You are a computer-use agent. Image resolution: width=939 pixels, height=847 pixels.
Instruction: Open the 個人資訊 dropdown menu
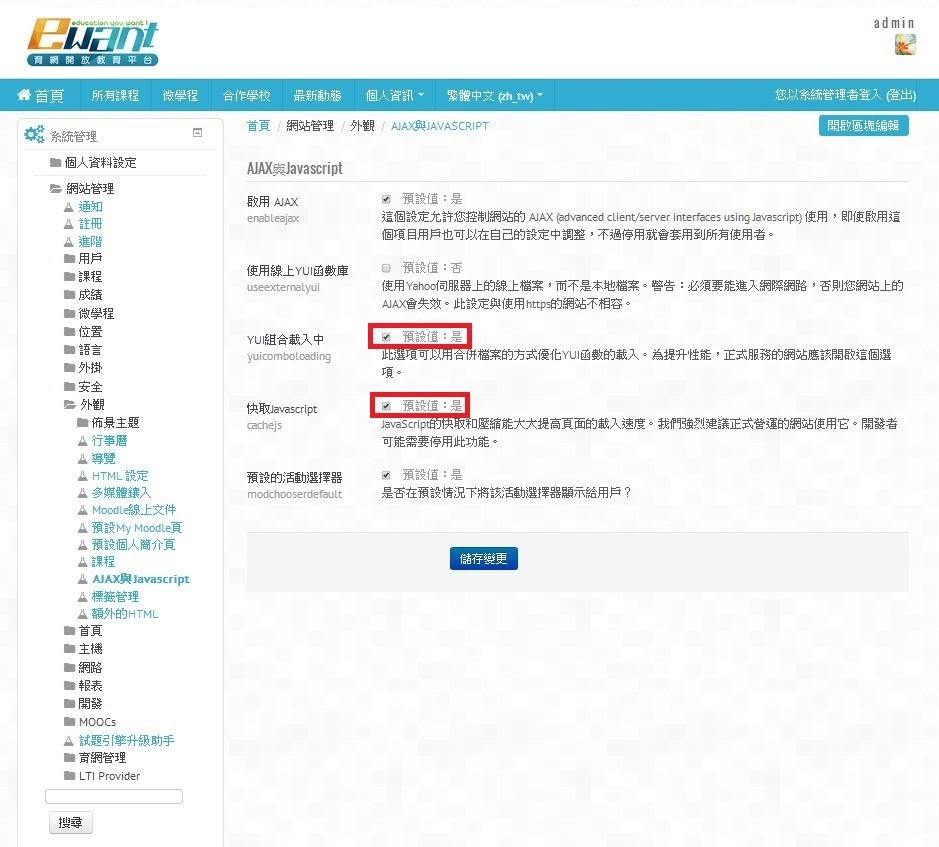(395, 95)
